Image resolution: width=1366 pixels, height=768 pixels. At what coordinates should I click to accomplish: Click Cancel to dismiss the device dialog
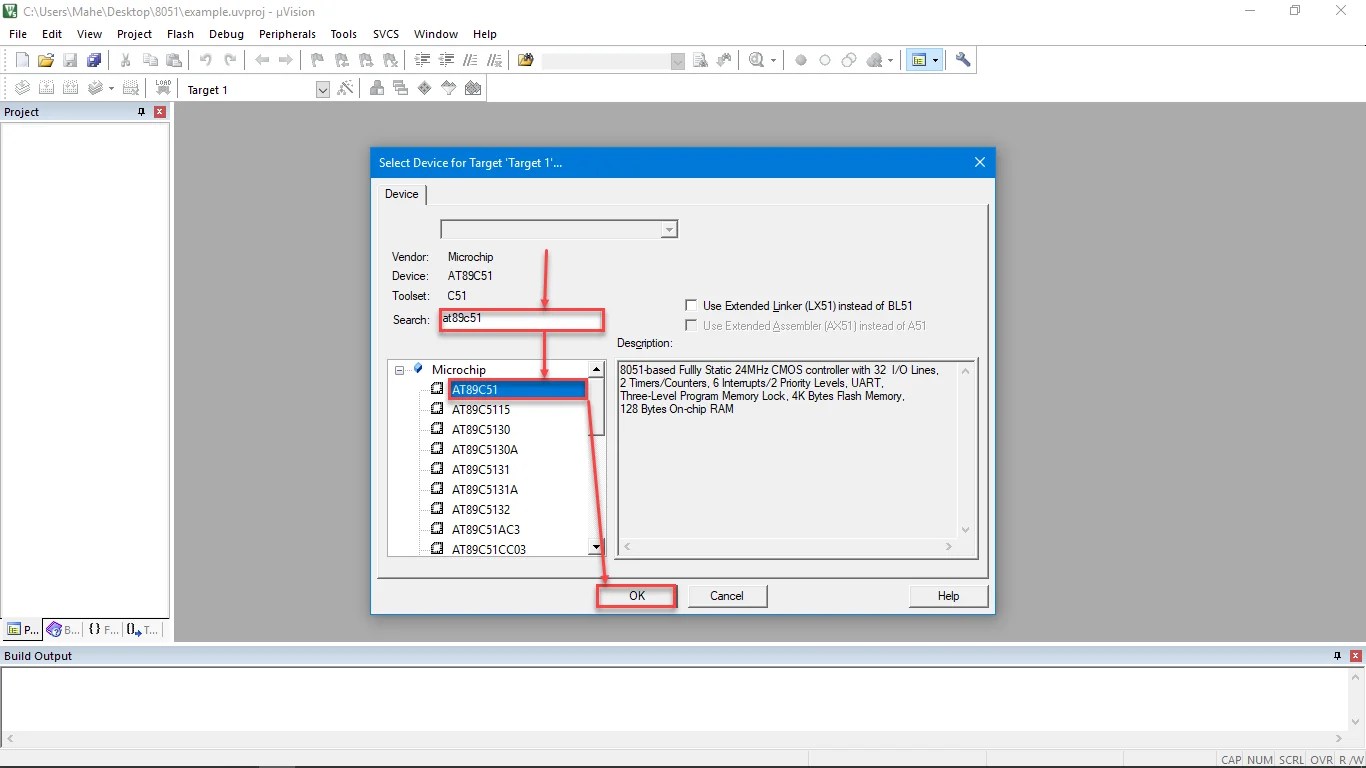click(x=727, y=595)
